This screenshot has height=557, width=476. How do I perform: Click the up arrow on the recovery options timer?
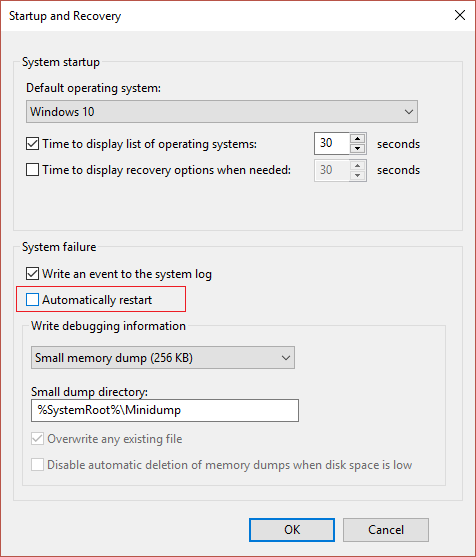(x=358, y=165)
